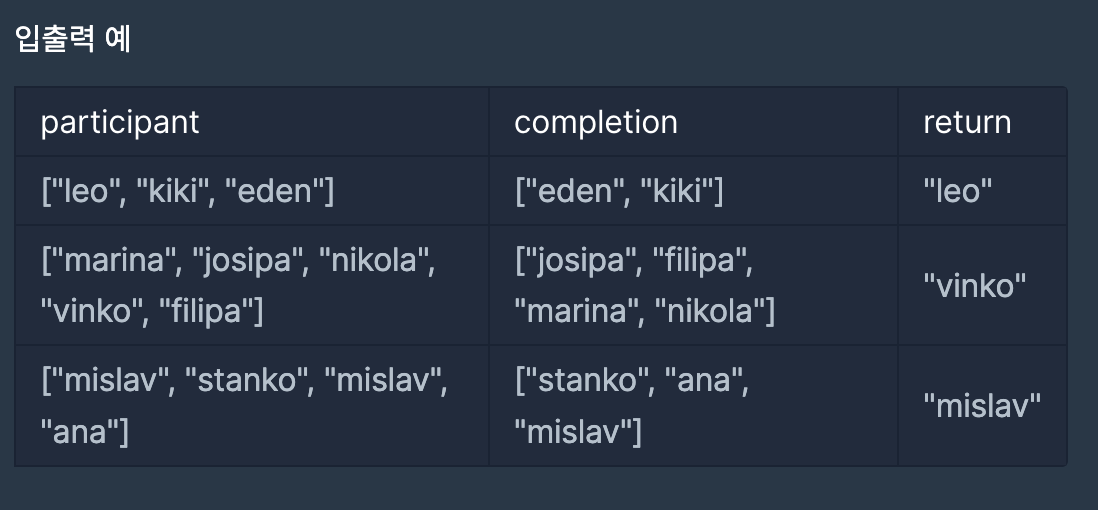
Task: Click the "mislav"] text in the completion column
Action: [578, 431]
